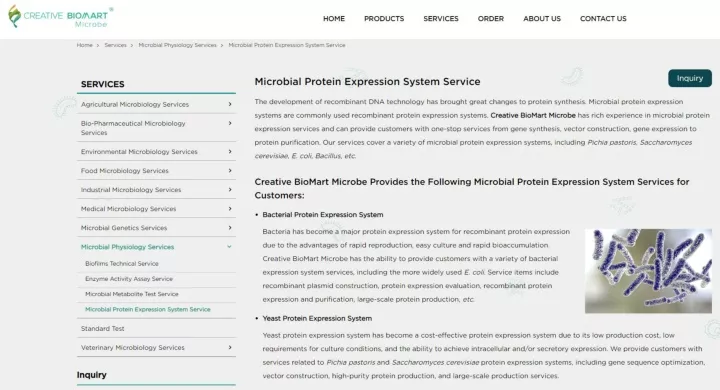Collapse Microbial Physiology Services section arrow
Image resolution: width=720 pixels, height=390 pixels.
(230, 247)
